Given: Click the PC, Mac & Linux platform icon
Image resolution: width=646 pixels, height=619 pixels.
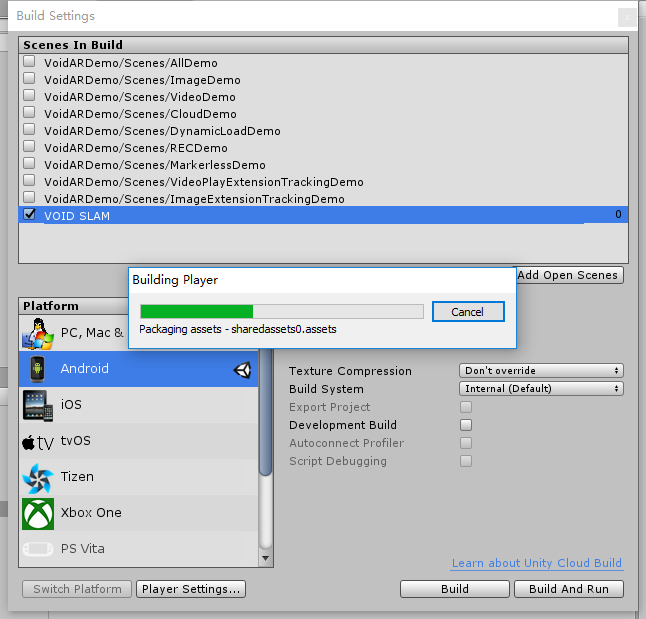Looking at the screenshot, I should (x=38, y=333).
